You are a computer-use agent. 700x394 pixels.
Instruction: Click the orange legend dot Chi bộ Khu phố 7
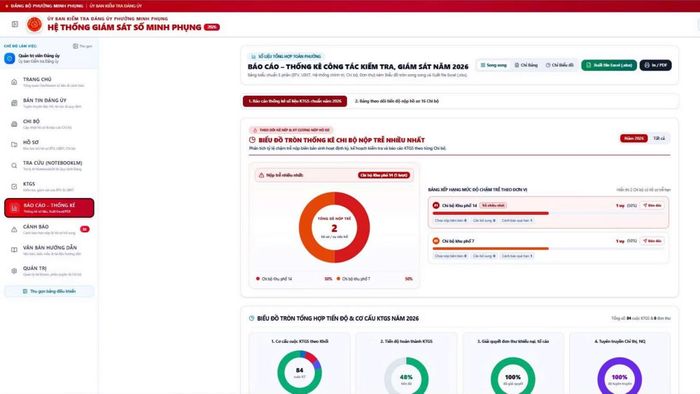(338, 279)
